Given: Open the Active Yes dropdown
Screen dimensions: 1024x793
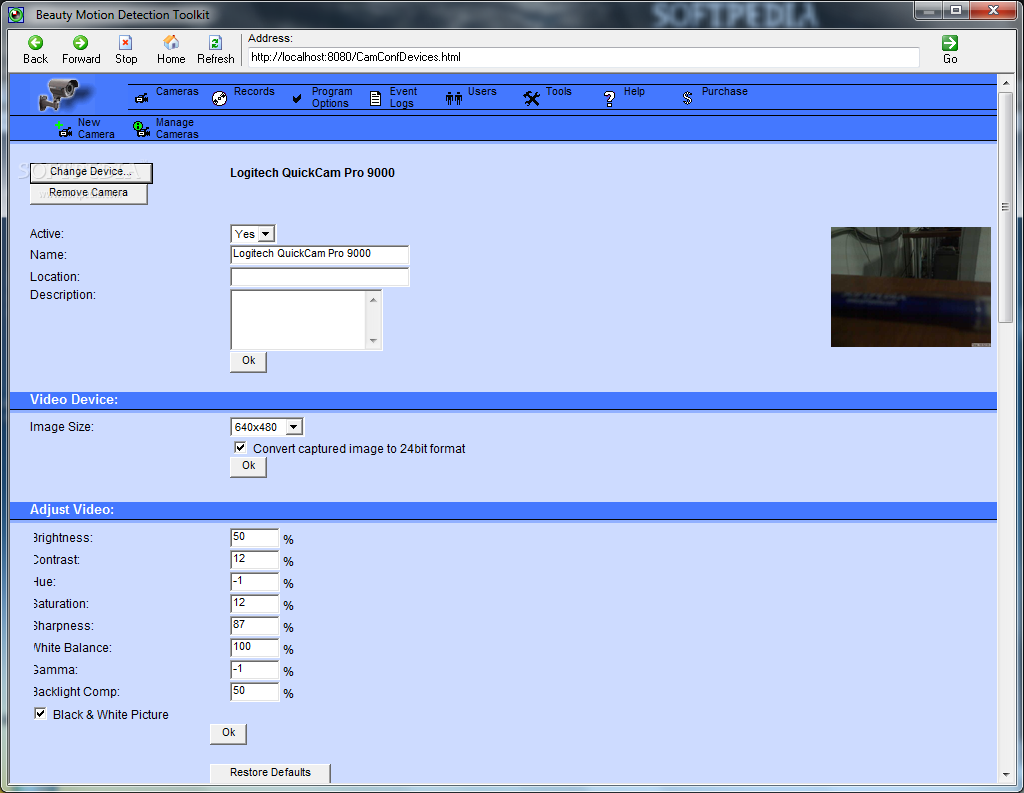Looking at the screenshot, I should coord(253,234).
